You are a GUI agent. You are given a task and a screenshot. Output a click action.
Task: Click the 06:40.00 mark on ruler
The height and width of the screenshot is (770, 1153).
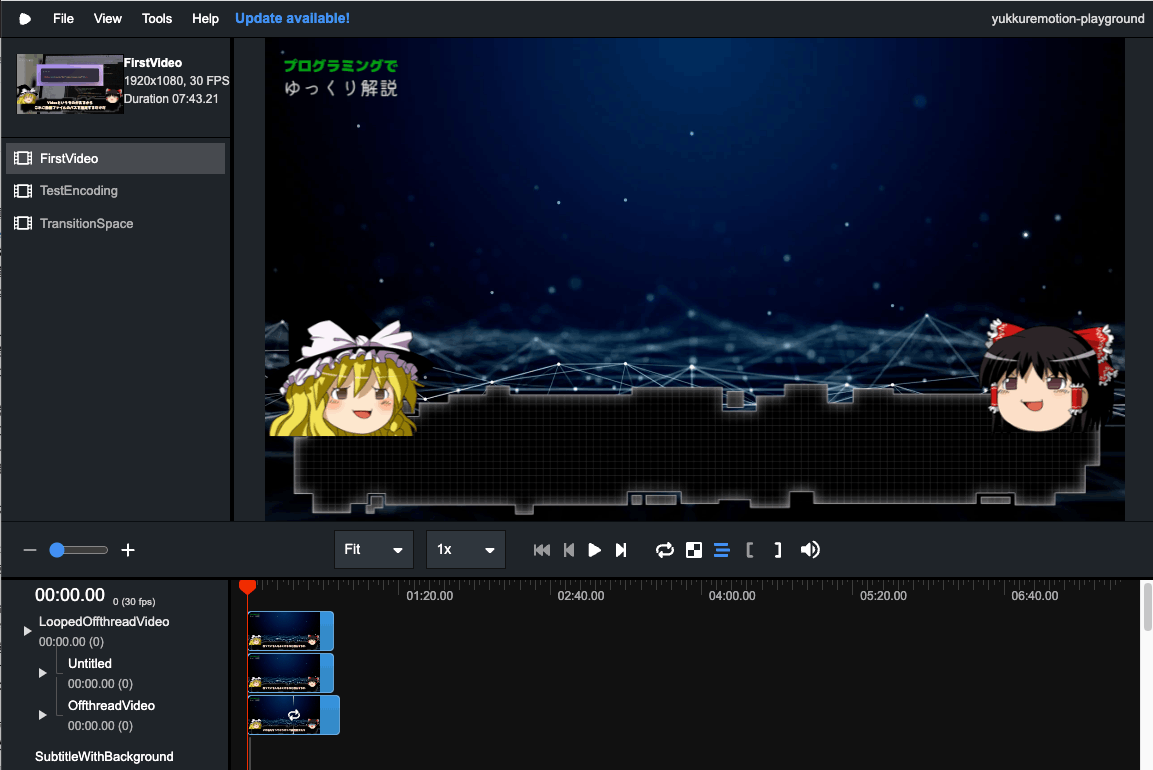pos(1035,596)
